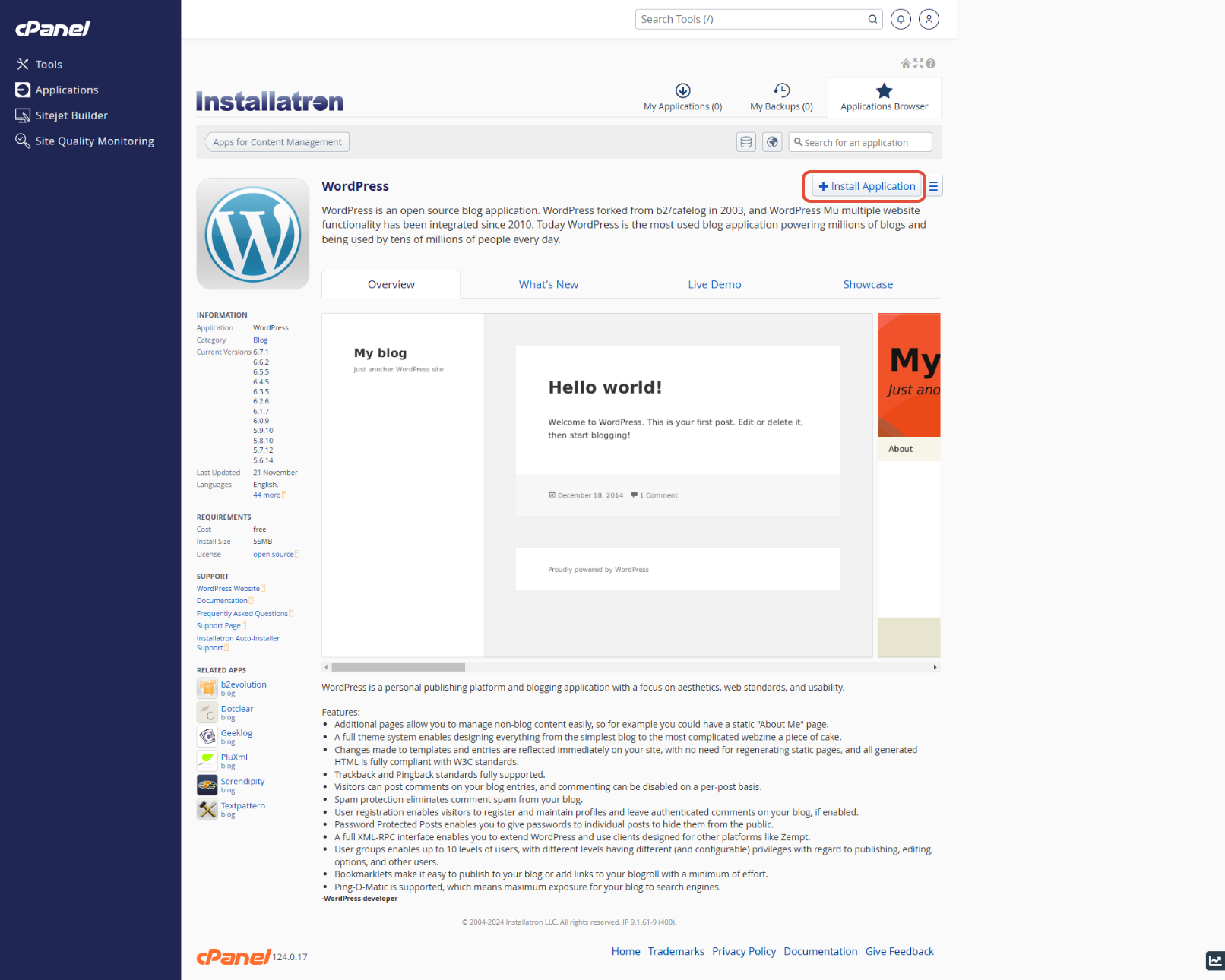Switch to the Live Demo tab
The width and height of the screenshot is (1225, 980).
[x=714, y=284]
